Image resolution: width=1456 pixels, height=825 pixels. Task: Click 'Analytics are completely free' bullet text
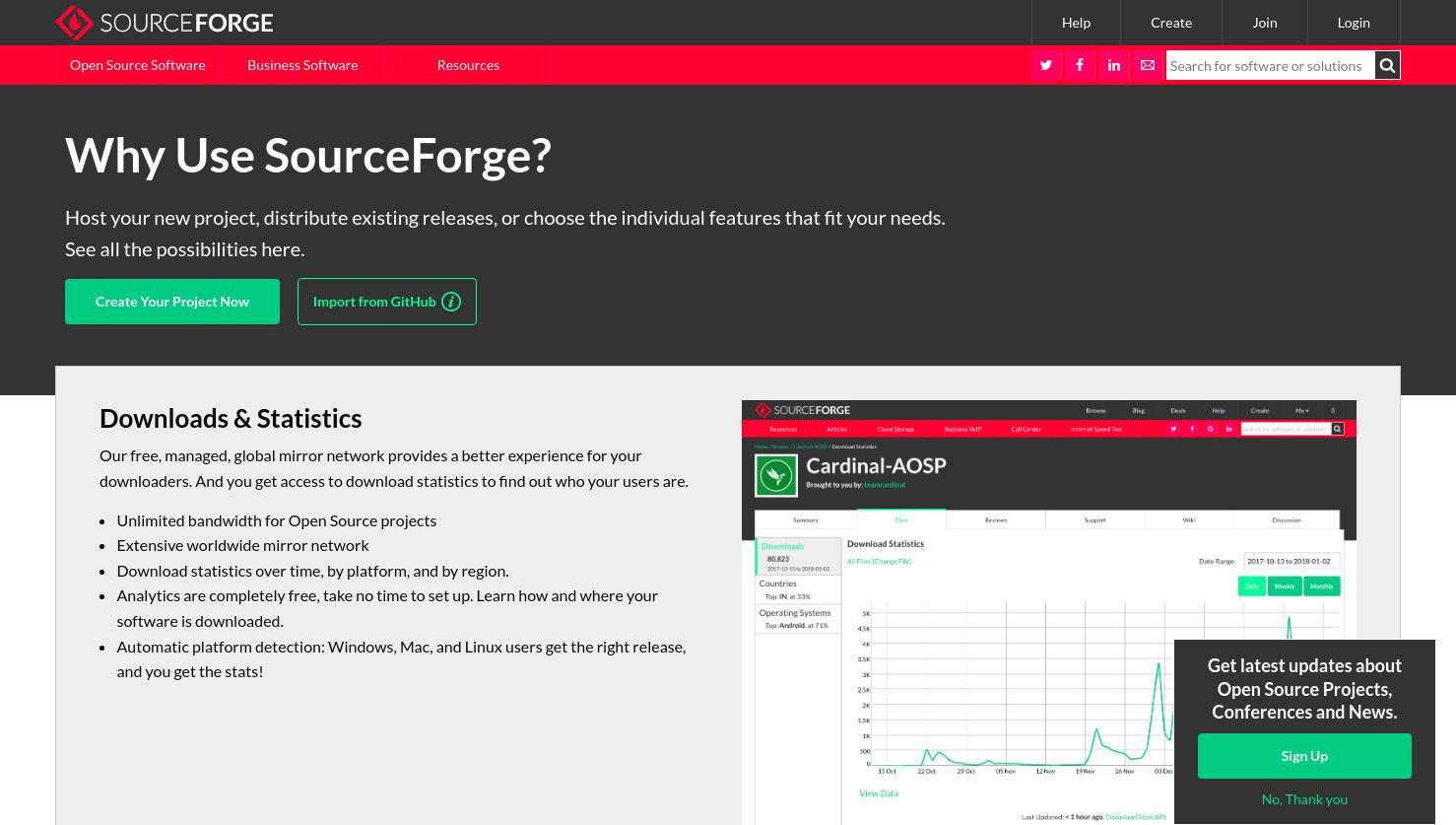pos(387,608)
